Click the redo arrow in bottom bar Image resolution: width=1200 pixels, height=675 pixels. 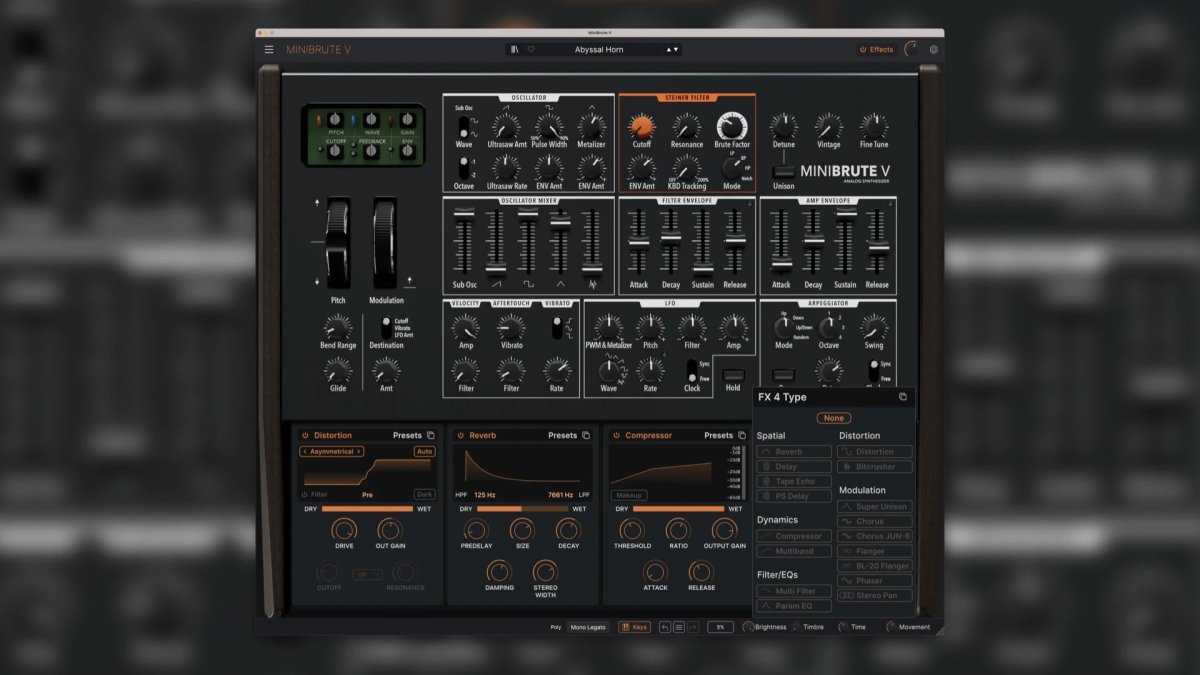[x=693, y=627]
